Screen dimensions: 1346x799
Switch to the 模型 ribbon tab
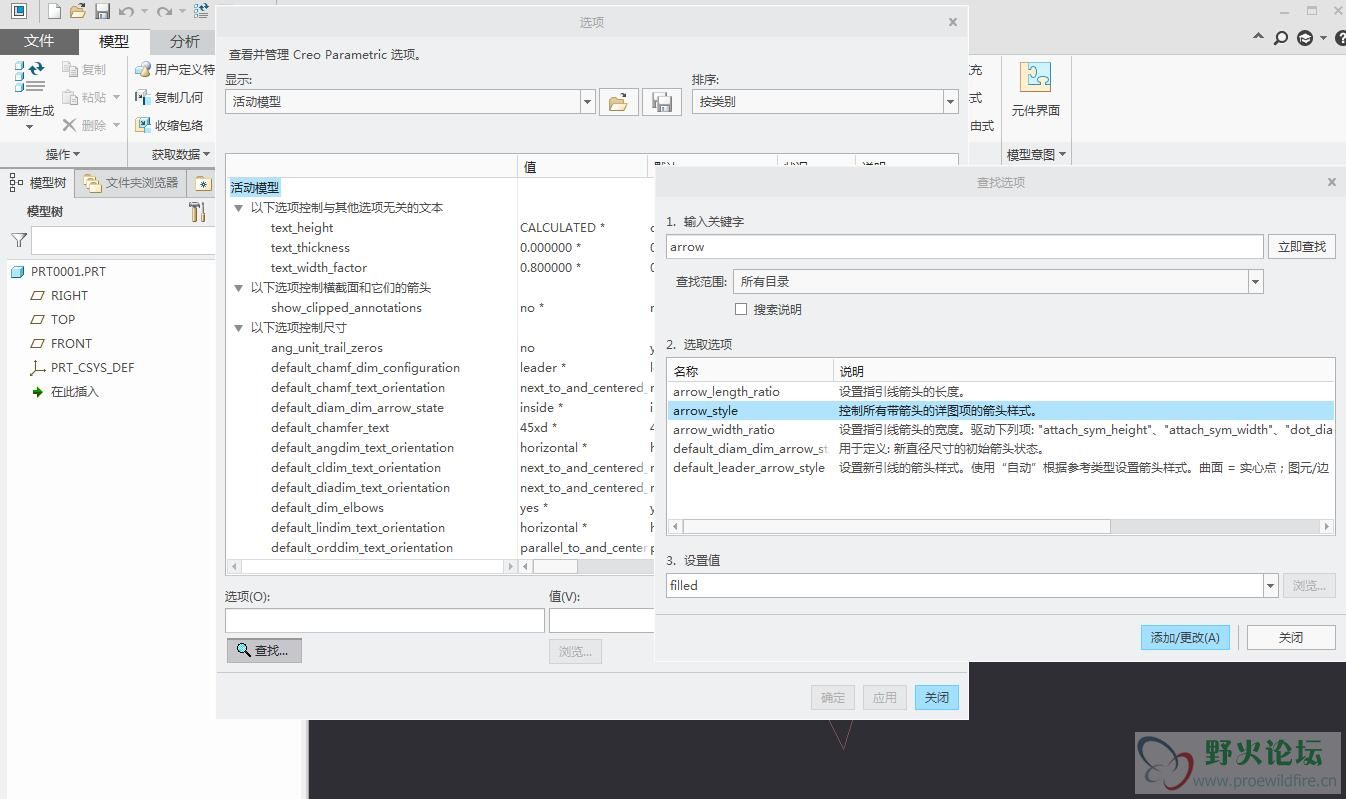[113, 41]
